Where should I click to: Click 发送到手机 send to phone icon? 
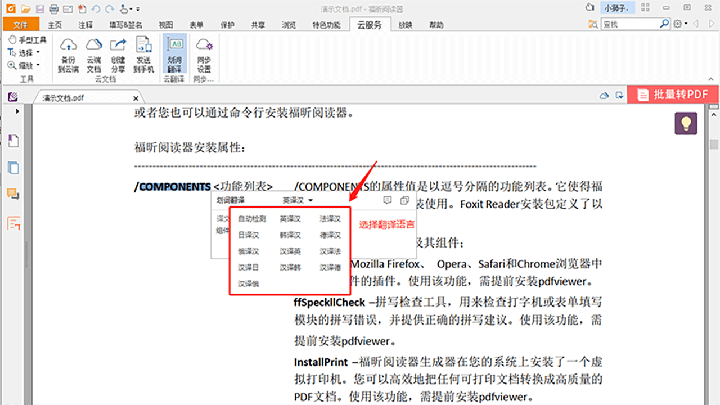143,55
